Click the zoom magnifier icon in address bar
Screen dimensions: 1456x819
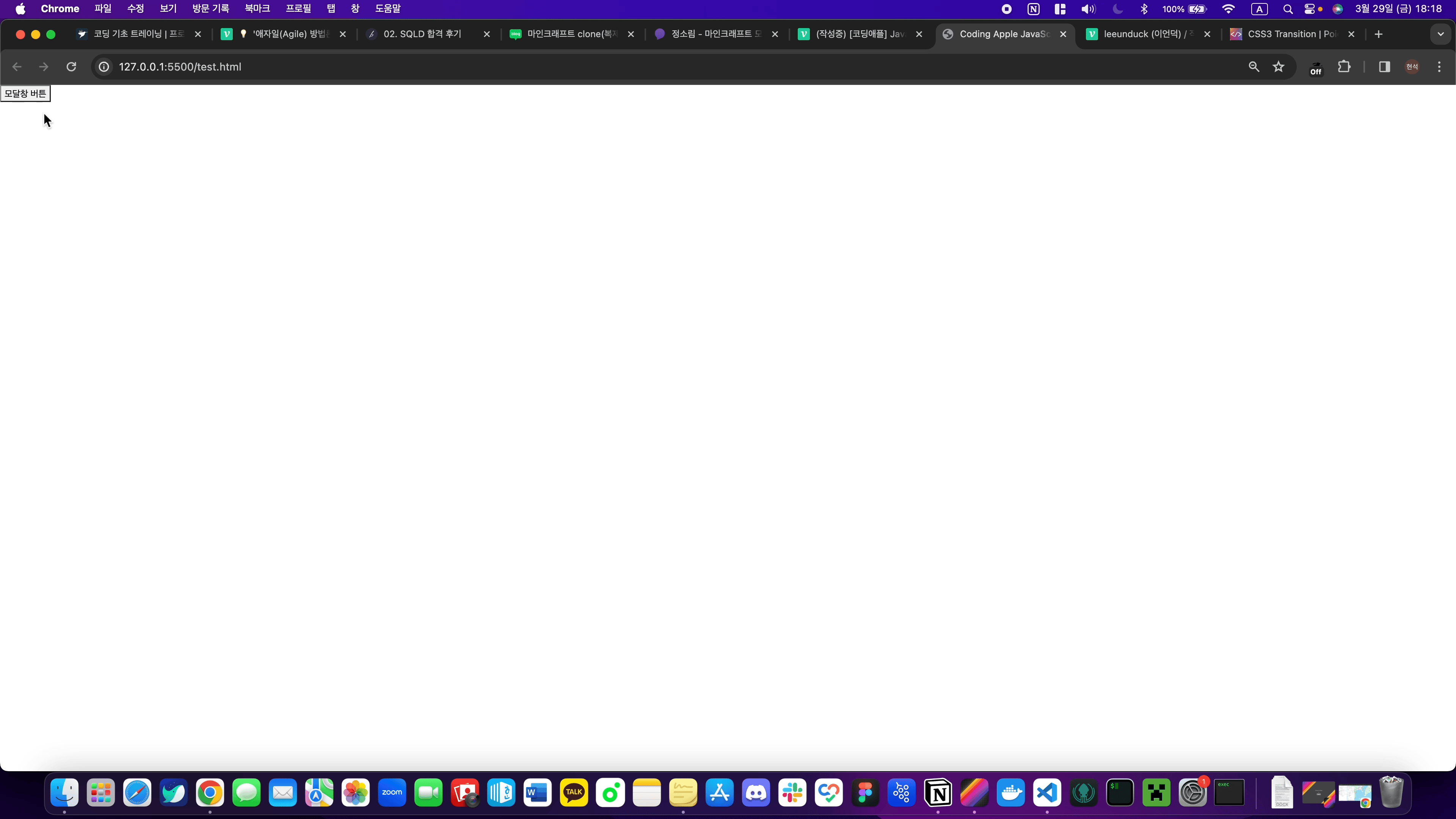tap(1254, 67)
